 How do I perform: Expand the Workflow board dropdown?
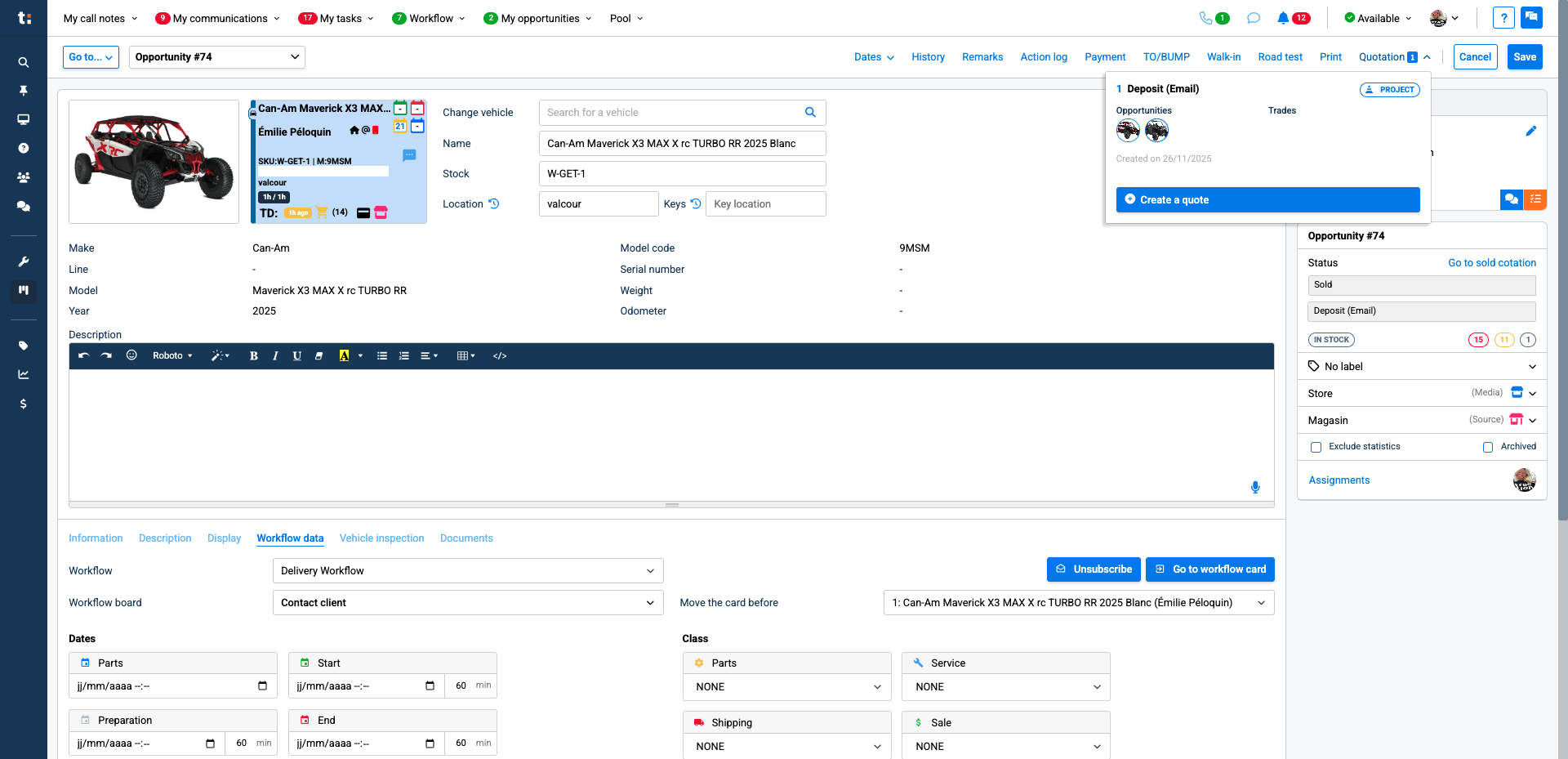(467, 603)
